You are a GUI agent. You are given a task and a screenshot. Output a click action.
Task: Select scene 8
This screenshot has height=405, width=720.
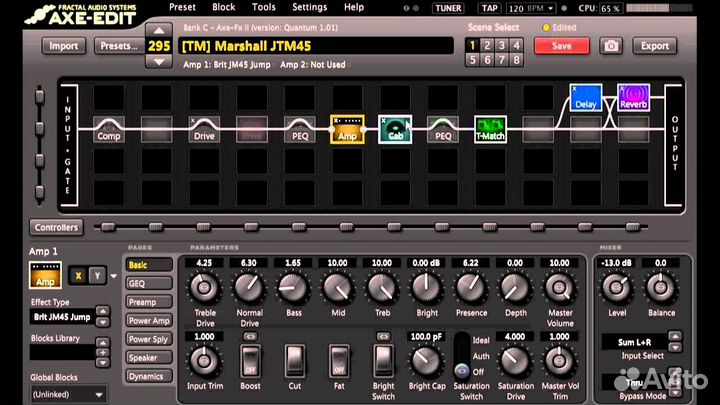pos(517,60)
